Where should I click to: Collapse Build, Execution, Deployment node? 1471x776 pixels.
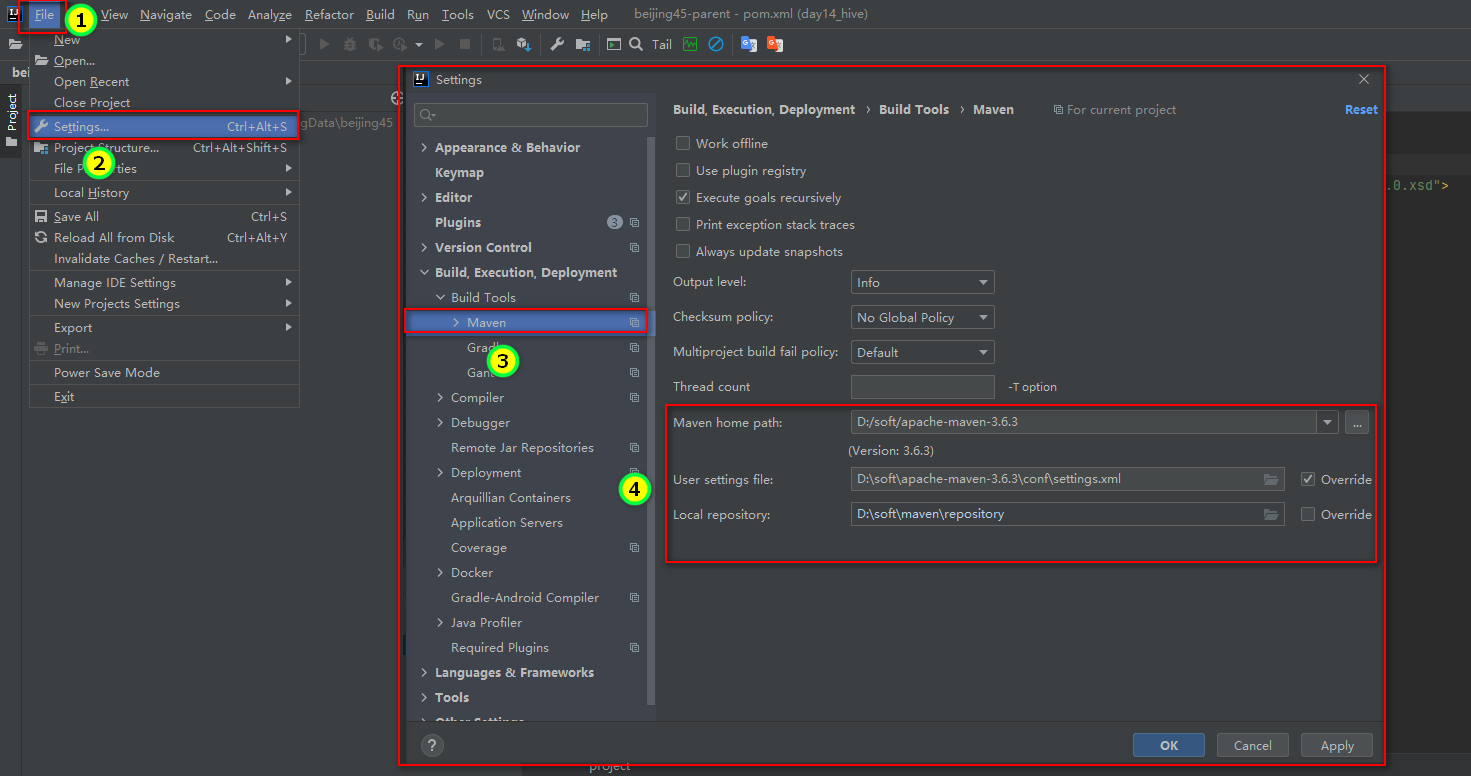coord(424,273)
